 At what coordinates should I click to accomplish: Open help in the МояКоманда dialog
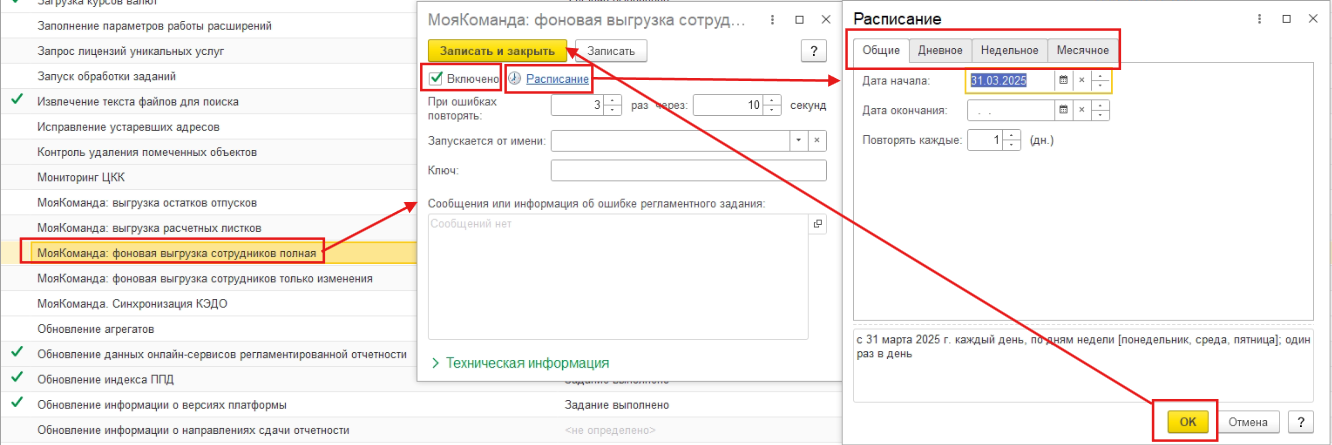point(813,50)
